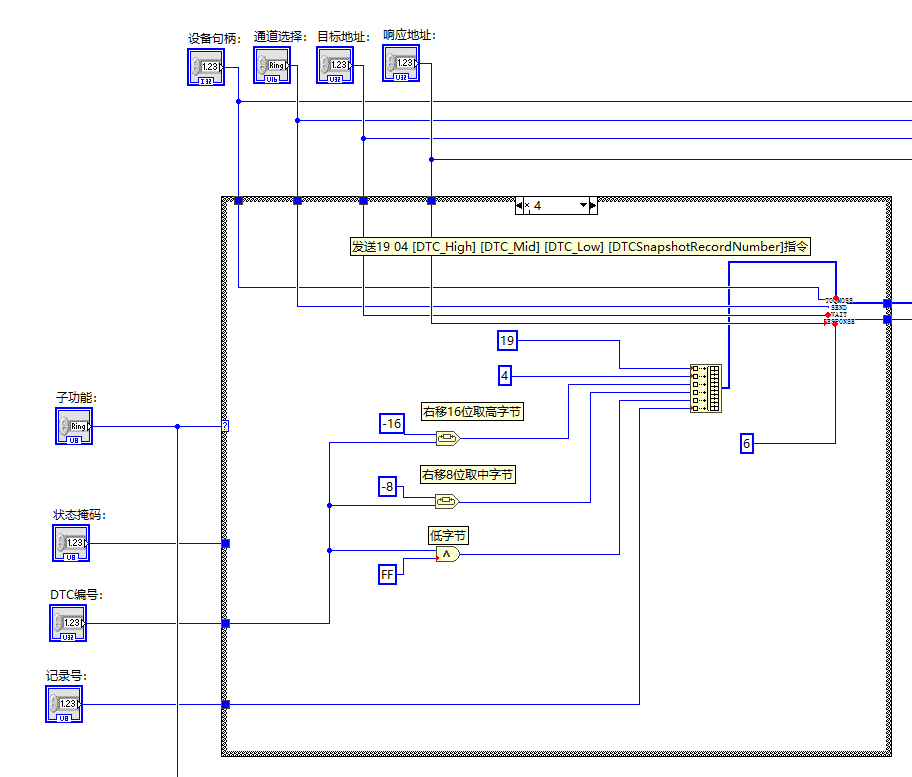This screenshot has height=777, width=912.
Task: Click the DTC编号 input tunnel on case border
Action: pos(226,623)
